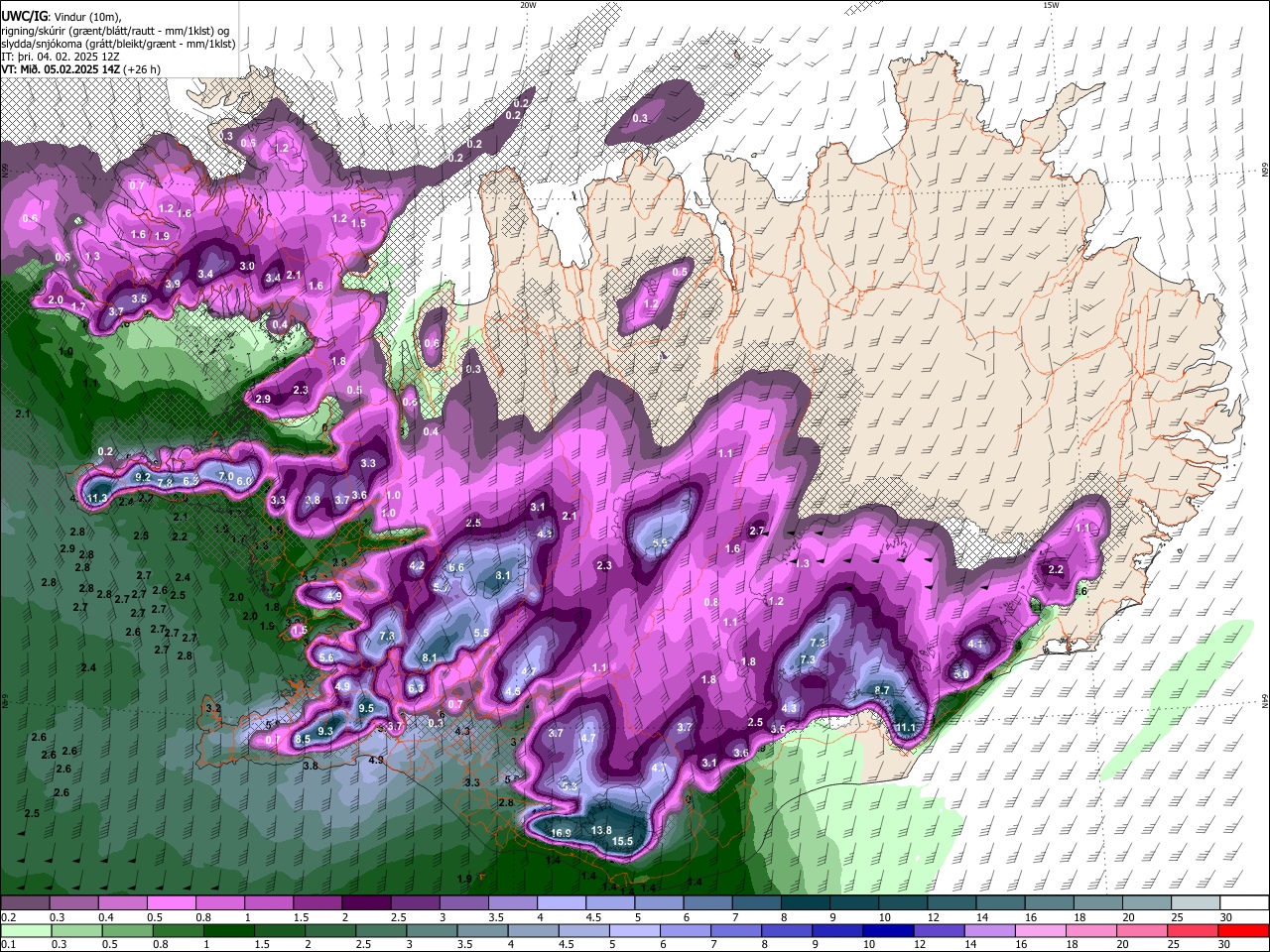Screen dimensions: 1270x952
Task: Select the light periwinkle 4–4.5 swatch in upper legend
Action: [562, 903]
